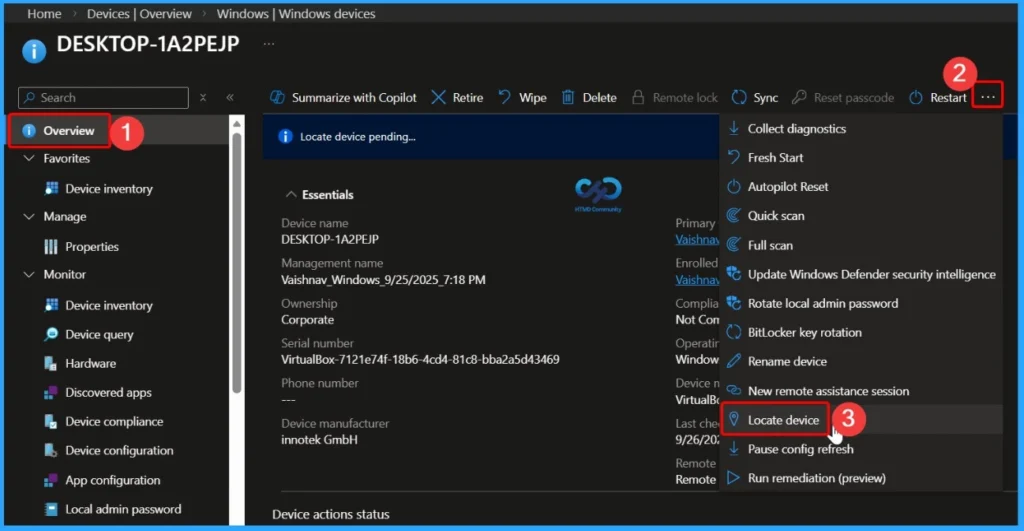This screenshot has height=531, width=1024.
Task: Collapse the Monitor section
Action: point(29,274)
